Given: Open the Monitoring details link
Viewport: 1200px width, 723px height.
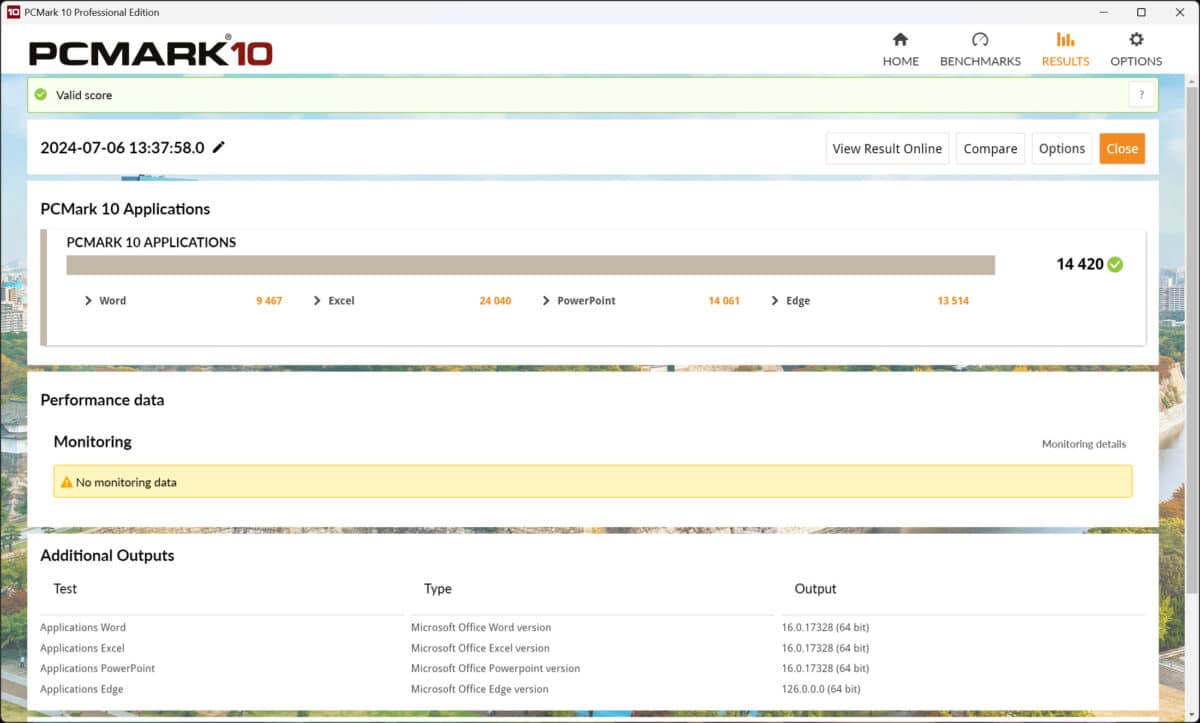Looking at the screenshot, I should tap(1084, 444).
